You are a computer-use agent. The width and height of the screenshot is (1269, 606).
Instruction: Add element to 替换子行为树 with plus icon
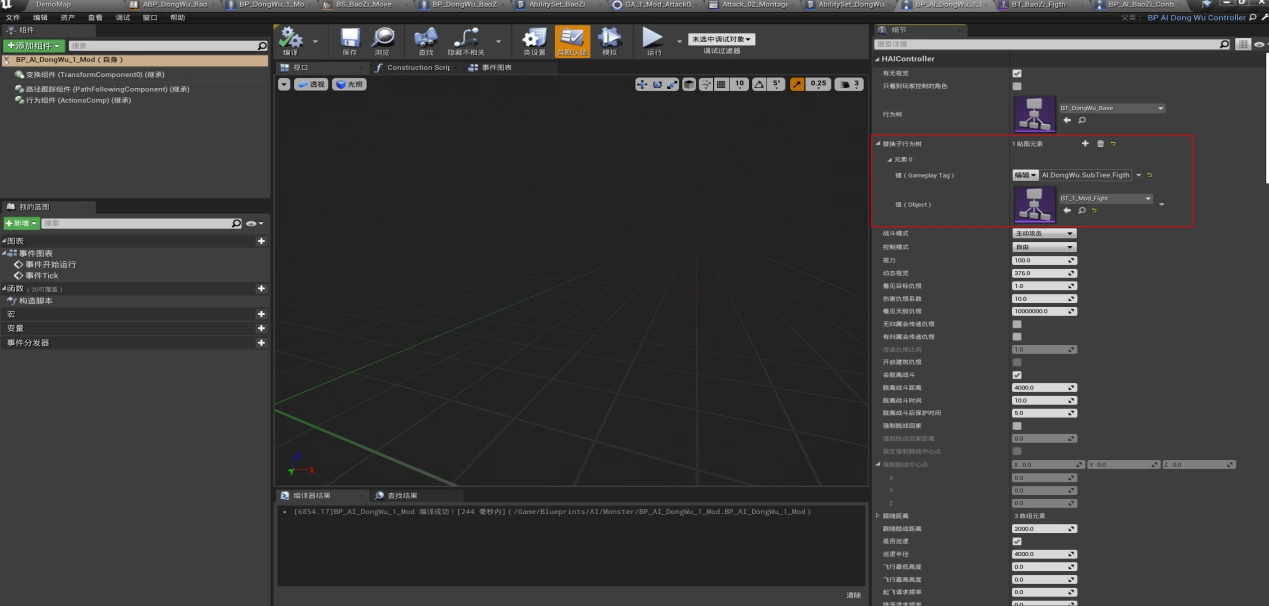pyautogui.click(x=1085, y=144)
